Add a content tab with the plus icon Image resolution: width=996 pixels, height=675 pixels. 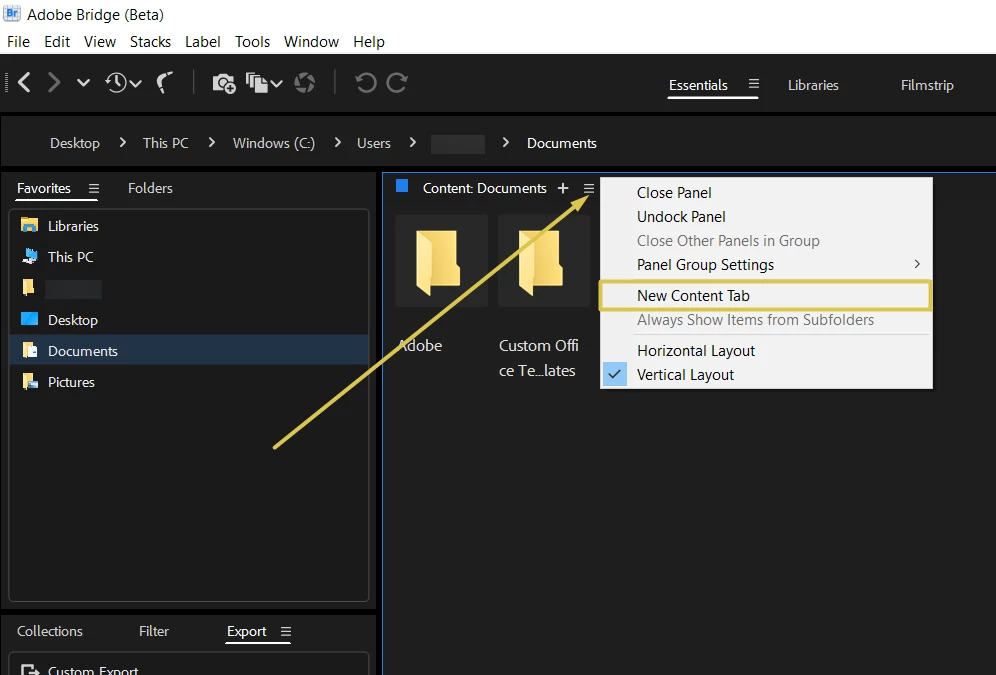pos(563,188)
